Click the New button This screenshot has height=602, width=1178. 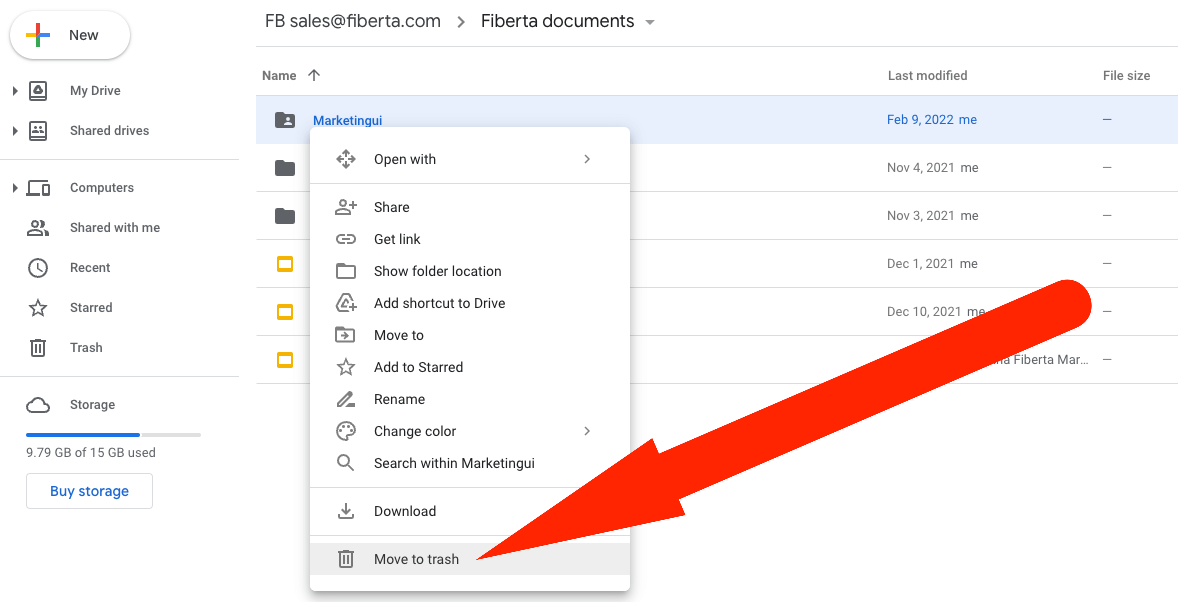tap(70, 35)
